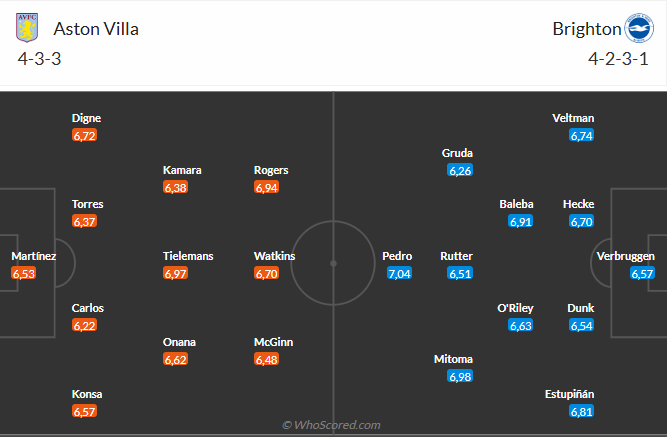Click the WhoScored.com watermark
Viewport: 667px width, 437px height.
[331, 425]
